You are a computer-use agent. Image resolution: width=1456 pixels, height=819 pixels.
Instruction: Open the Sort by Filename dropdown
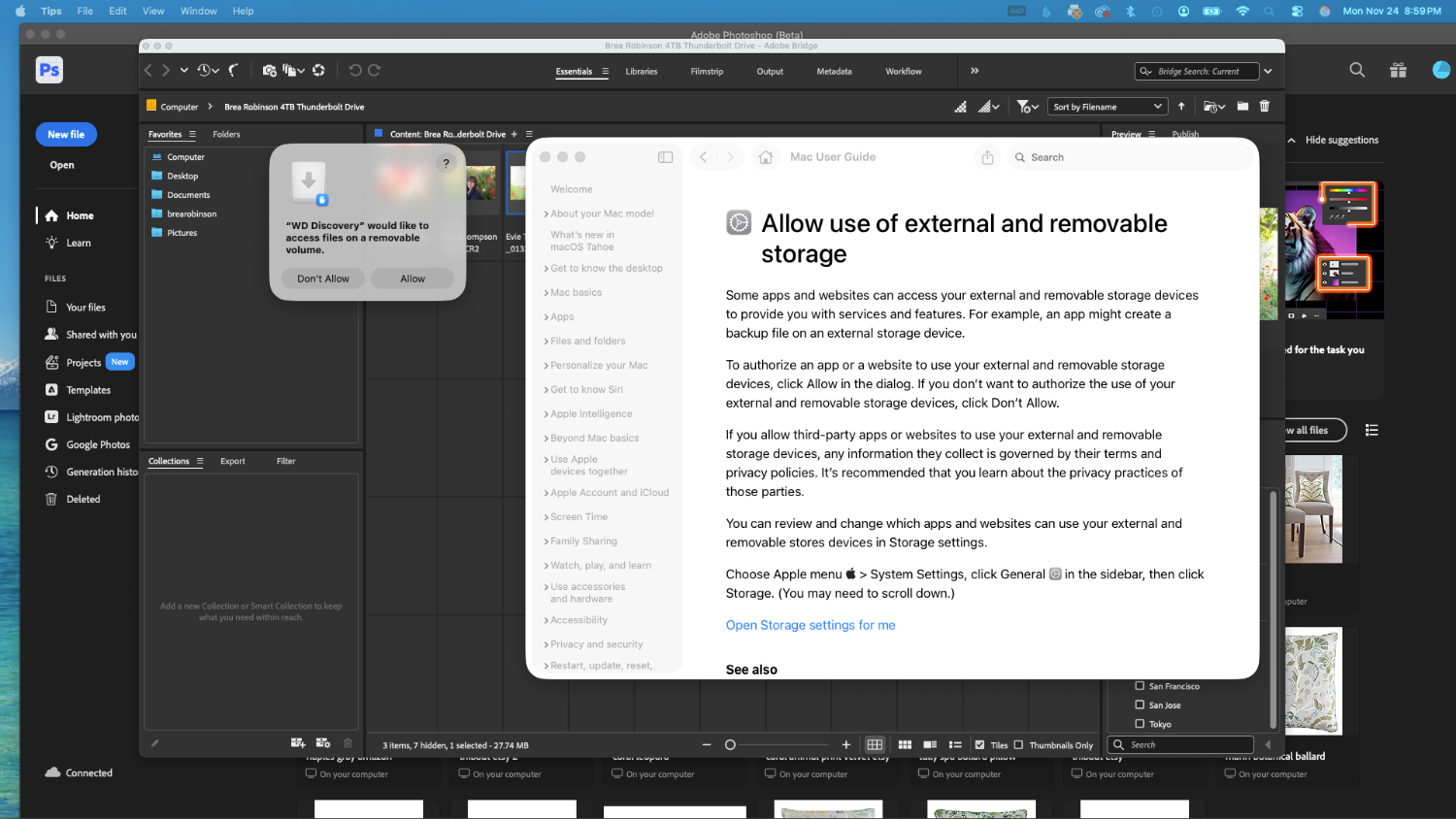pos(1107,107)
